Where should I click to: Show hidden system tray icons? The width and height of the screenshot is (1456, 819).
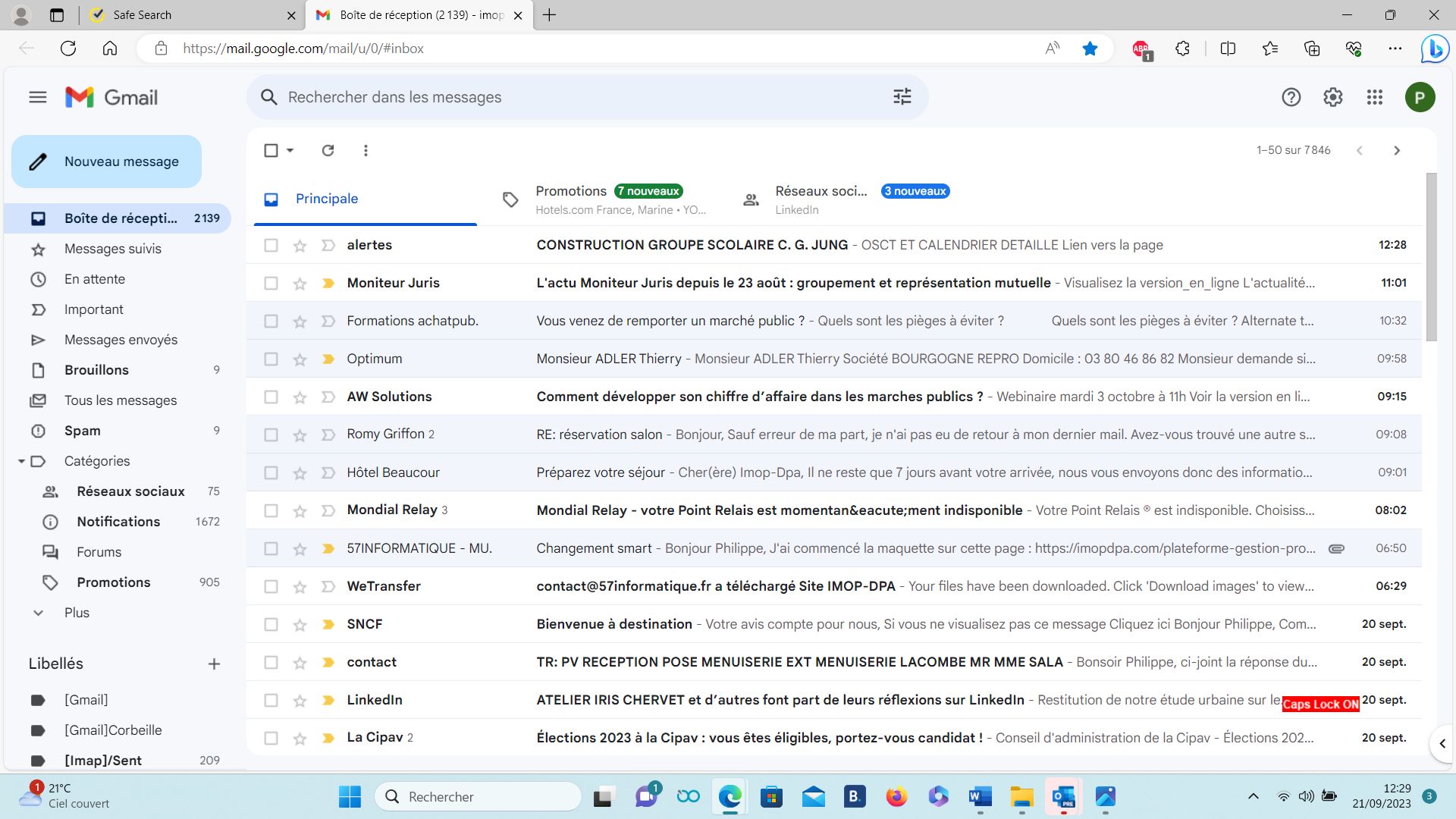[1253, 796]
